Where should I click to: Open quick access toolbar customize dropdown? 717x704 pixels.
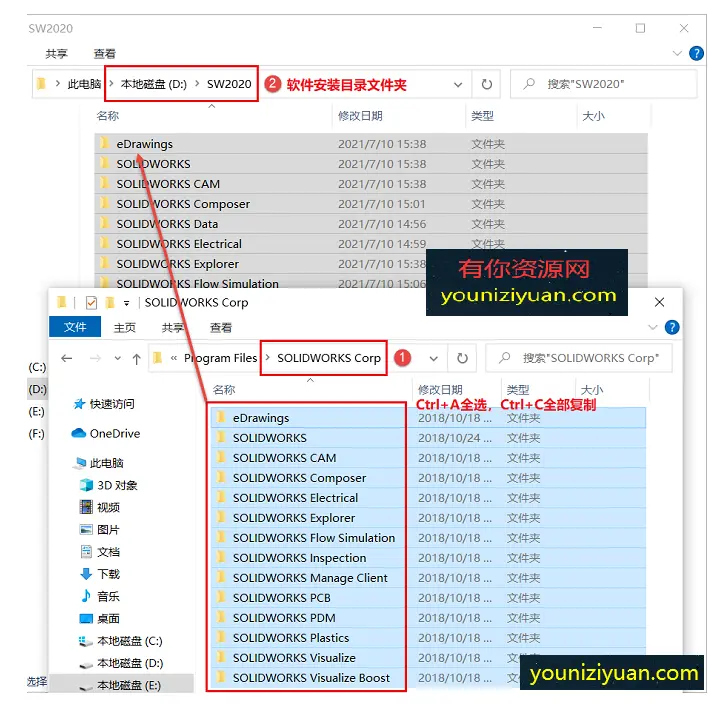[126, 303]
